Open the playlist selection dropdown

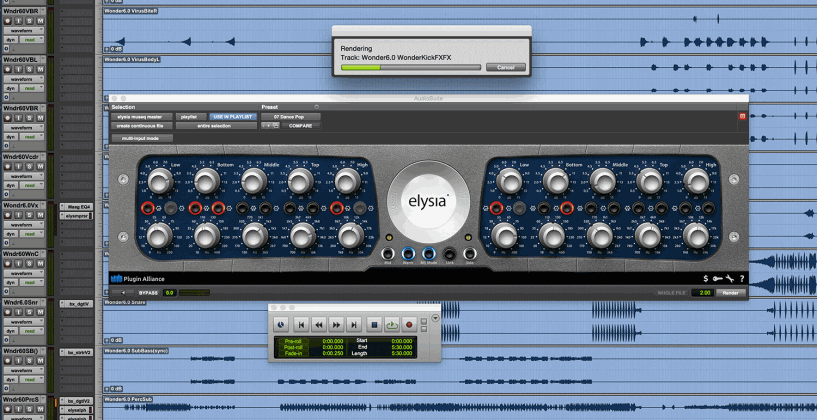tap(190, 117)
